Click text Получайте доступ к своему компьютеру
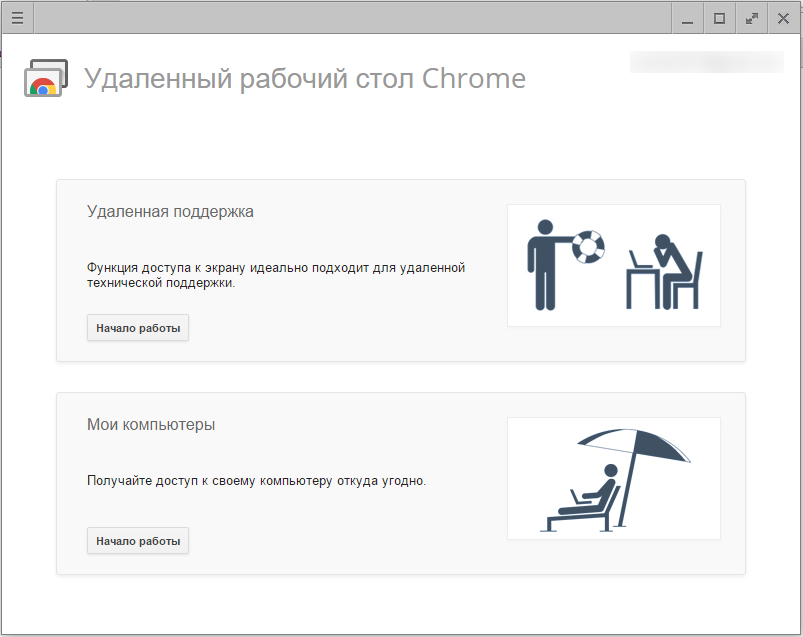Screen dimensions: 803x637 (209, 481)
